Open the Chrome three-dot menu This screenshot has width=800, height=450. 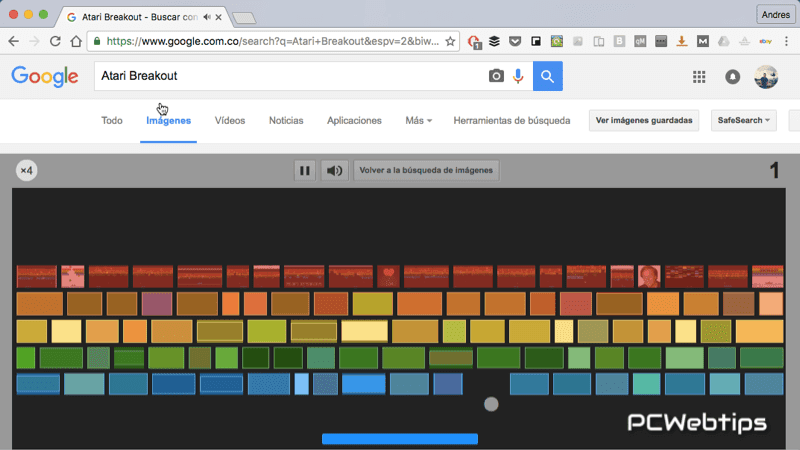click(x=786, y=41)
